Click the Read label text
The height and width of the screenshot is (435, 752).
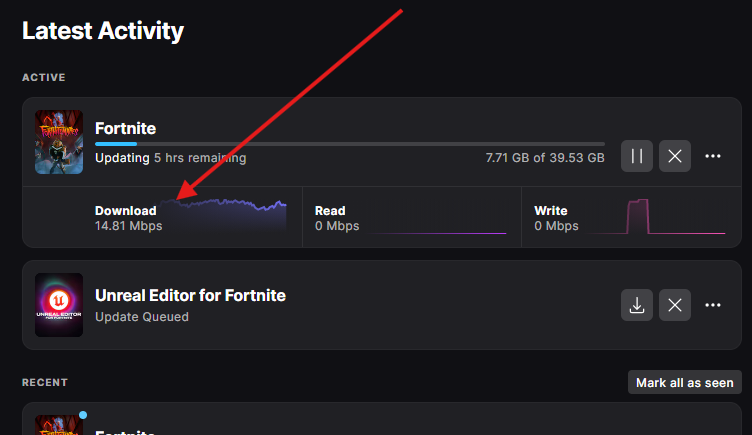[330, 211]
